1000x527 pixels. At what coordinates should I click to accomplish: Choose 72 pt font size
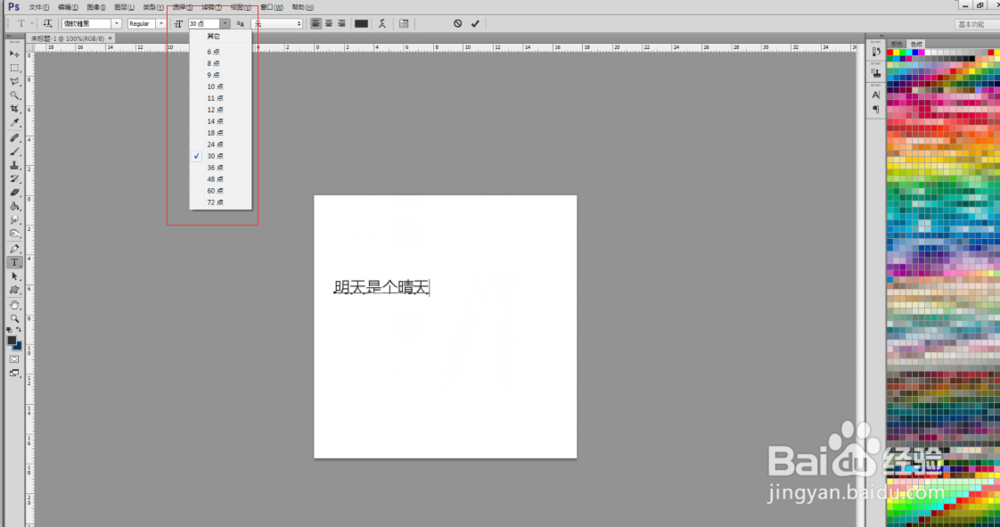[221, 202]
